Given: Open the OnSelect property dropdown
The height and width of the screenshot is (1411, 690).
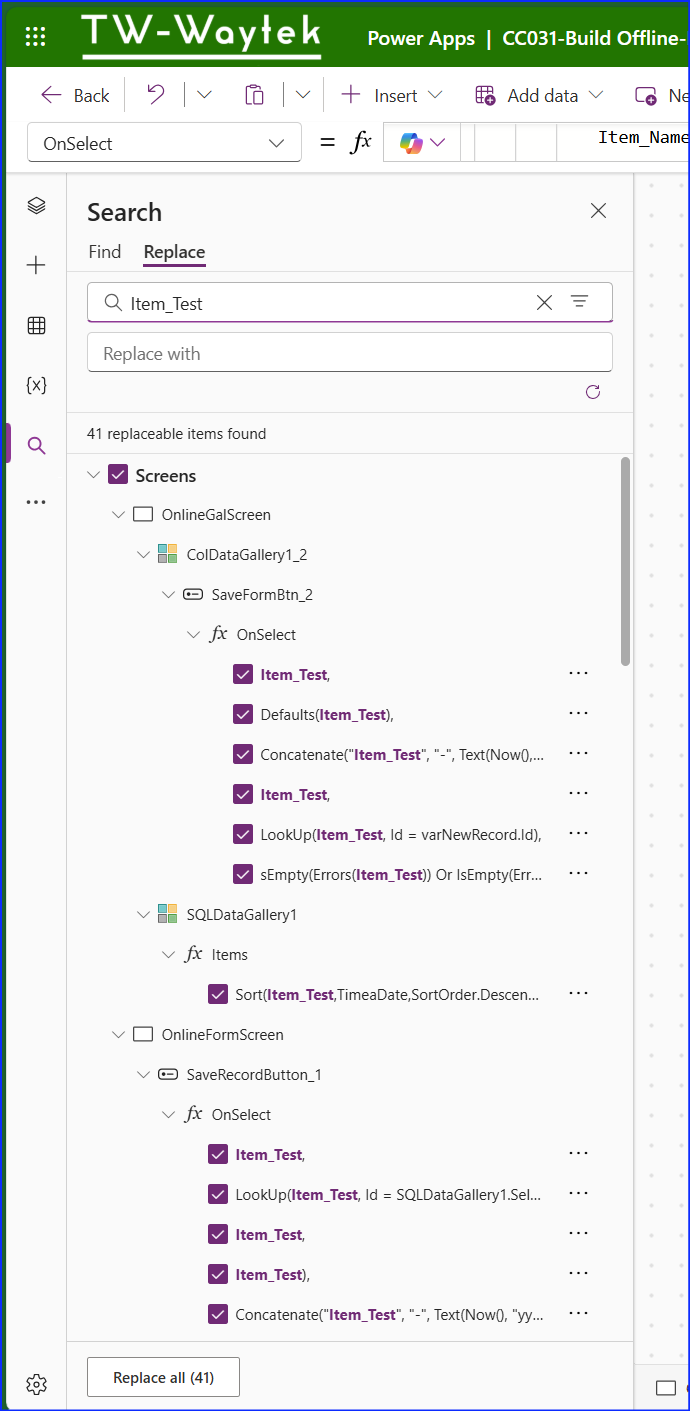Looking at the screenshot, I should (164, 143).
